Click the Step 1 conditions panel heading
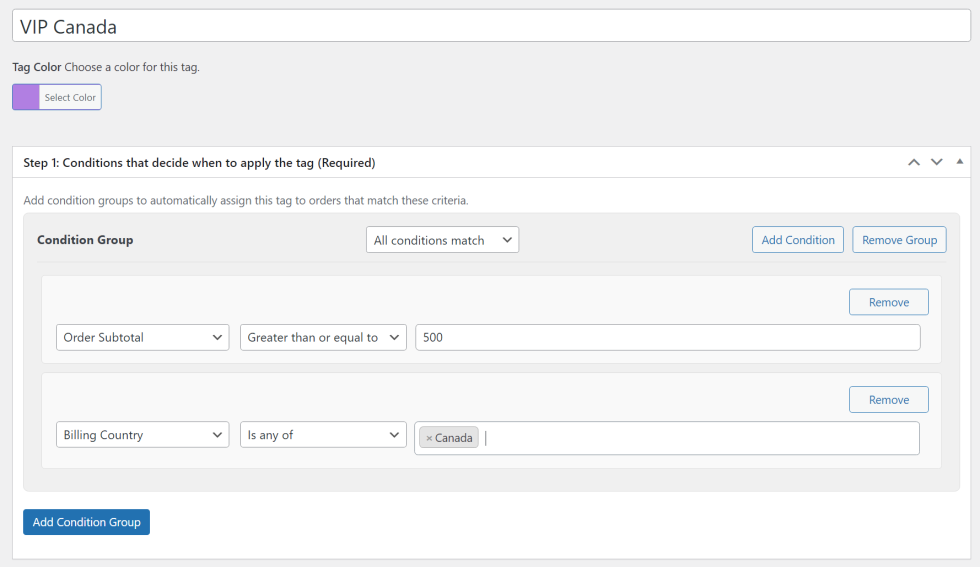980x567 pixels. [x=199, y=162]
